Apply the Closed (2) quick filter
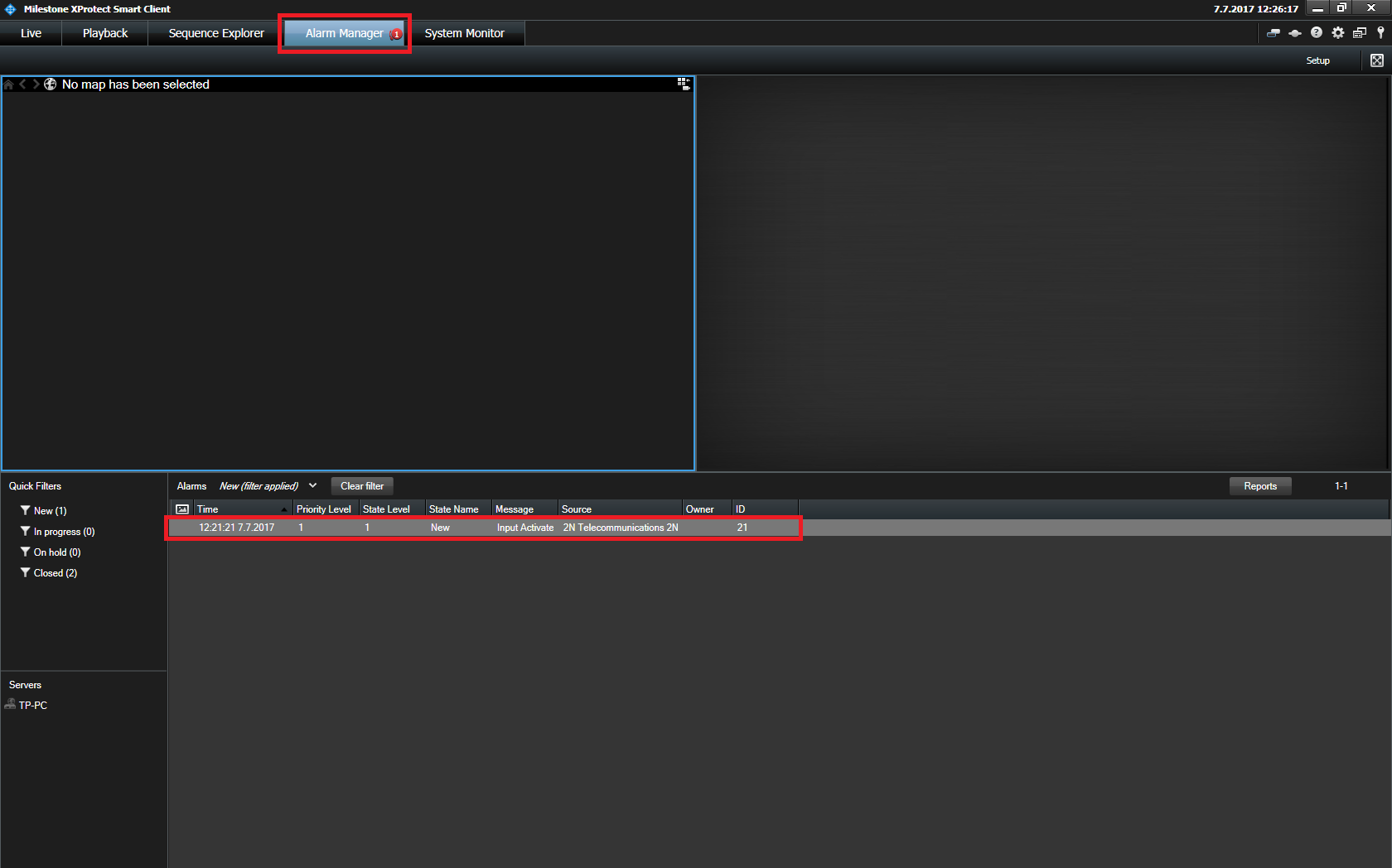The image size is (1392, 868). coord(55,573)
